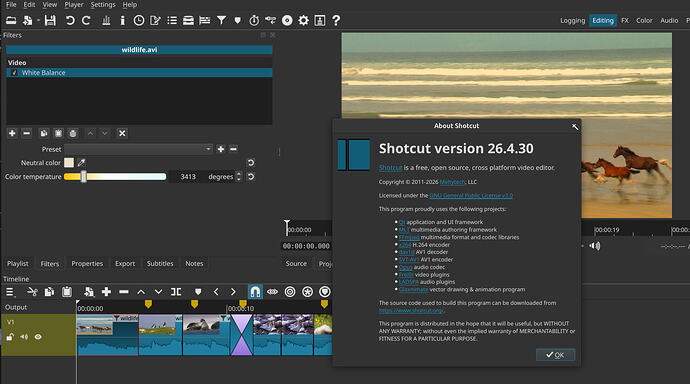
Task: Go to next marker on timeline toolbar
Action: [x=233, y=292]
